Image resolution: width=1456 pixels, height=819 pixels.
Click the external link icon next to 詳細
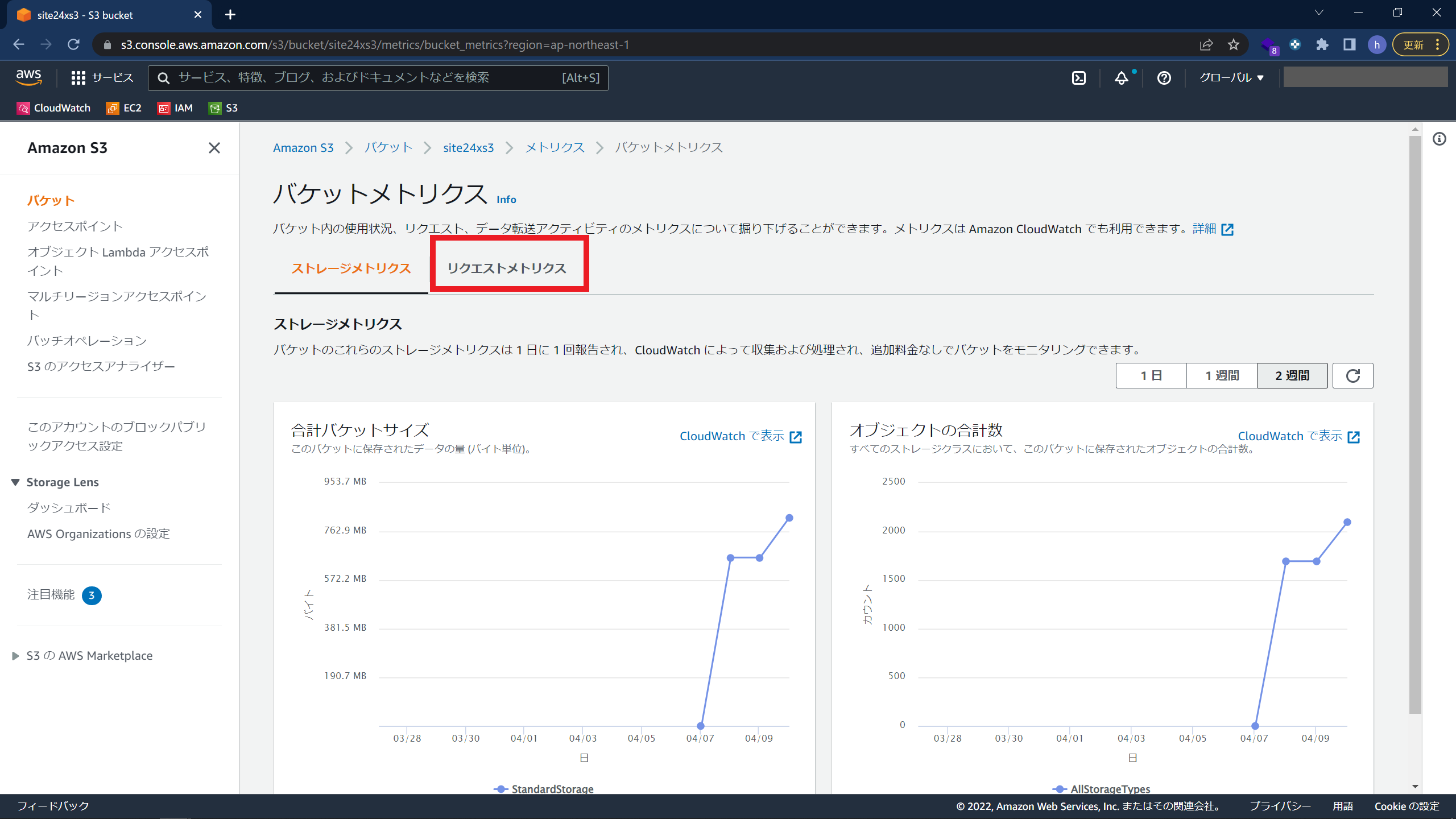tap(1228, 229)
